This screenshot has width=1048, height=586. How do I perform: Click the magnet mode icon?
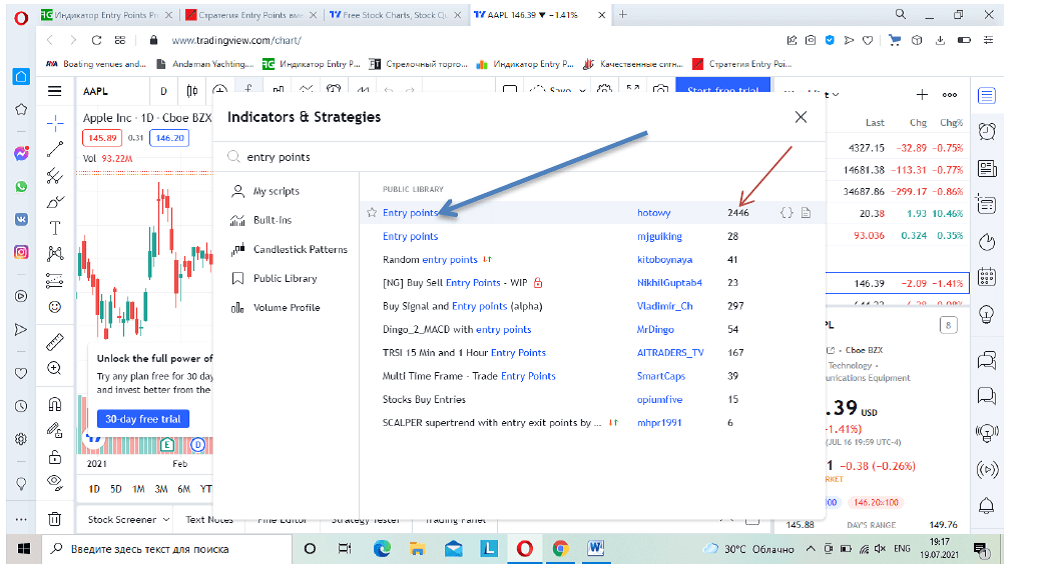pos(55,405)
